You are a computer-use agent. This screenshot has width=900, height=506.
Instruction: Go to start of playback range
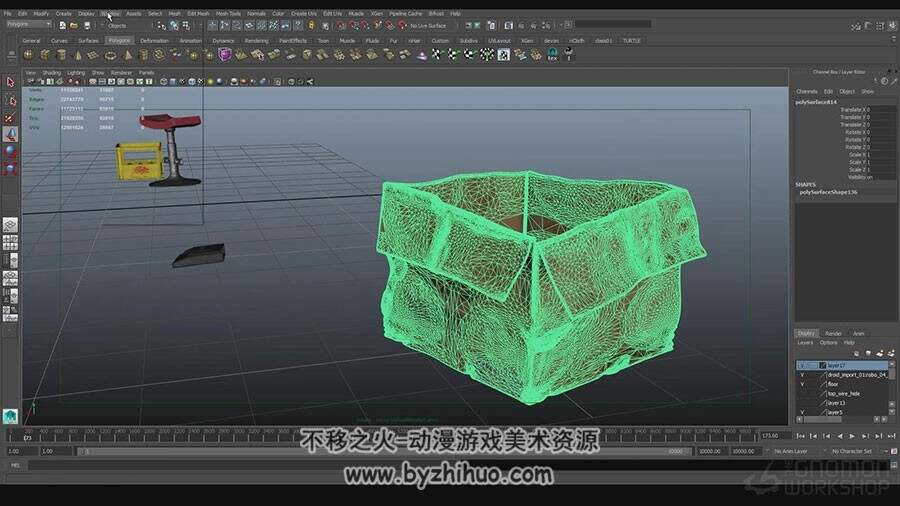point(801,436)
